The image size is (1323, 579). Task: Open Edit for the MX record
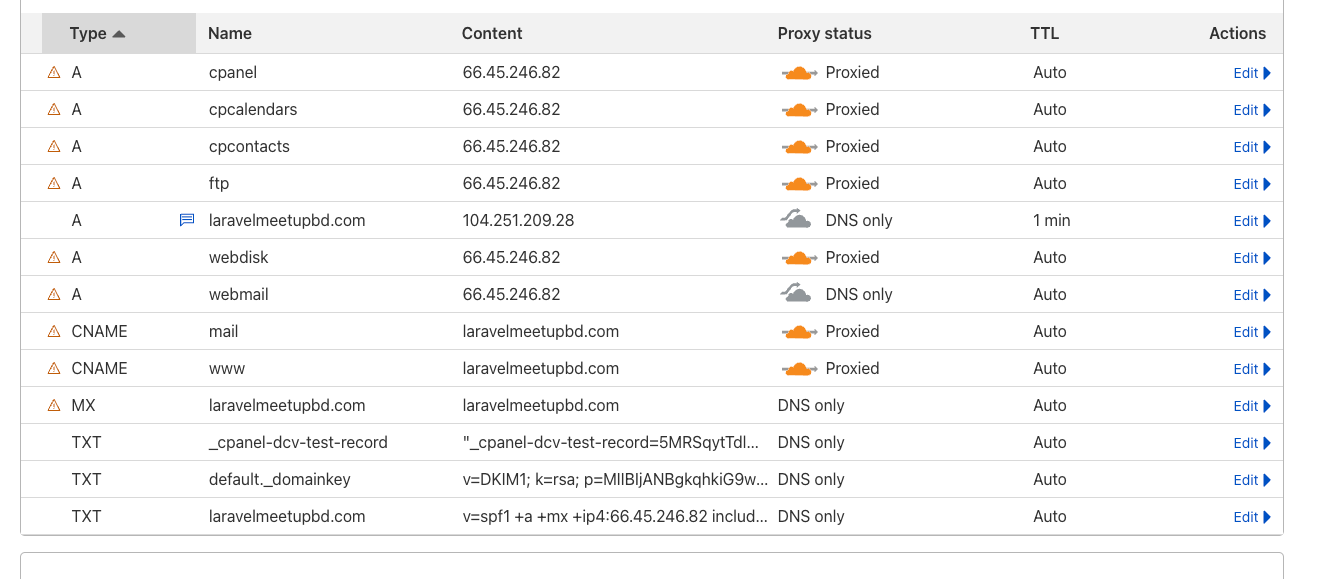point(1252,406)
